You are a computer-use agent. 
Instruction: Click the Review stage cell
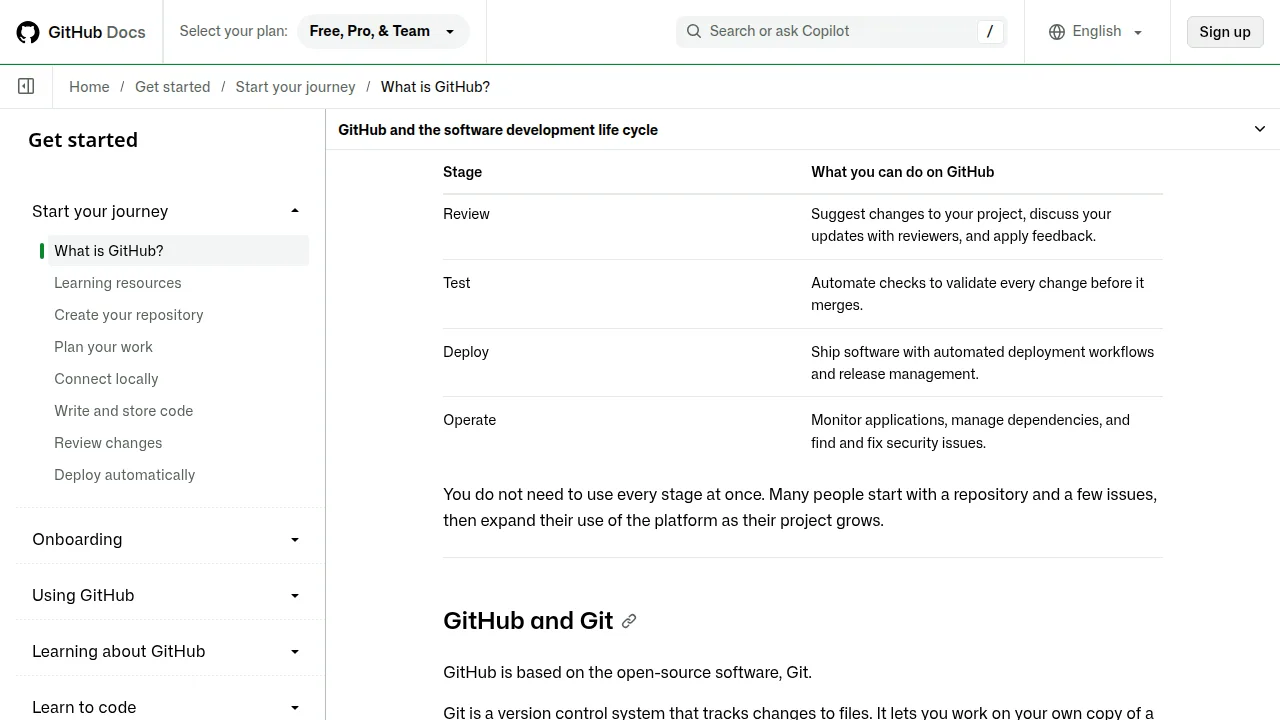coord(466,214)
